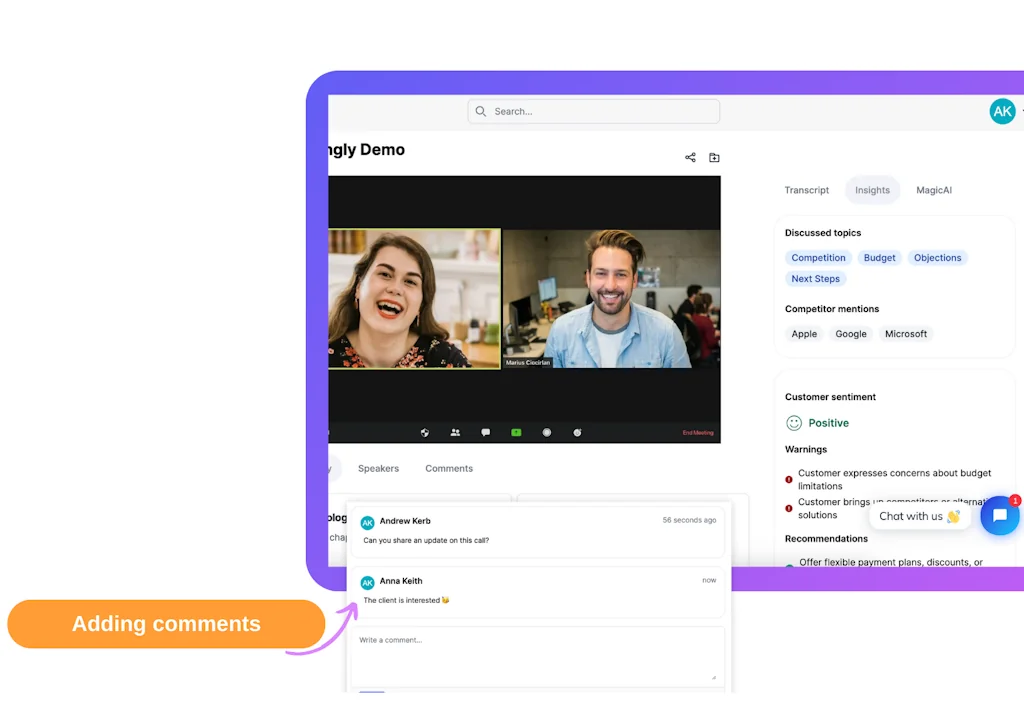Click the participants icon in the video toolbar
The image size is (1024, 704).
[x=455, y=433]
